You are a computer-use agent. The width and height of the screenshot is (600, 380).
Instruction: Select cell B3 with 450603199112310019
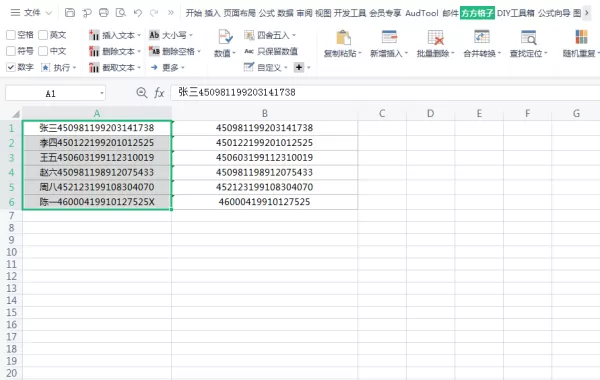point(265,157)
